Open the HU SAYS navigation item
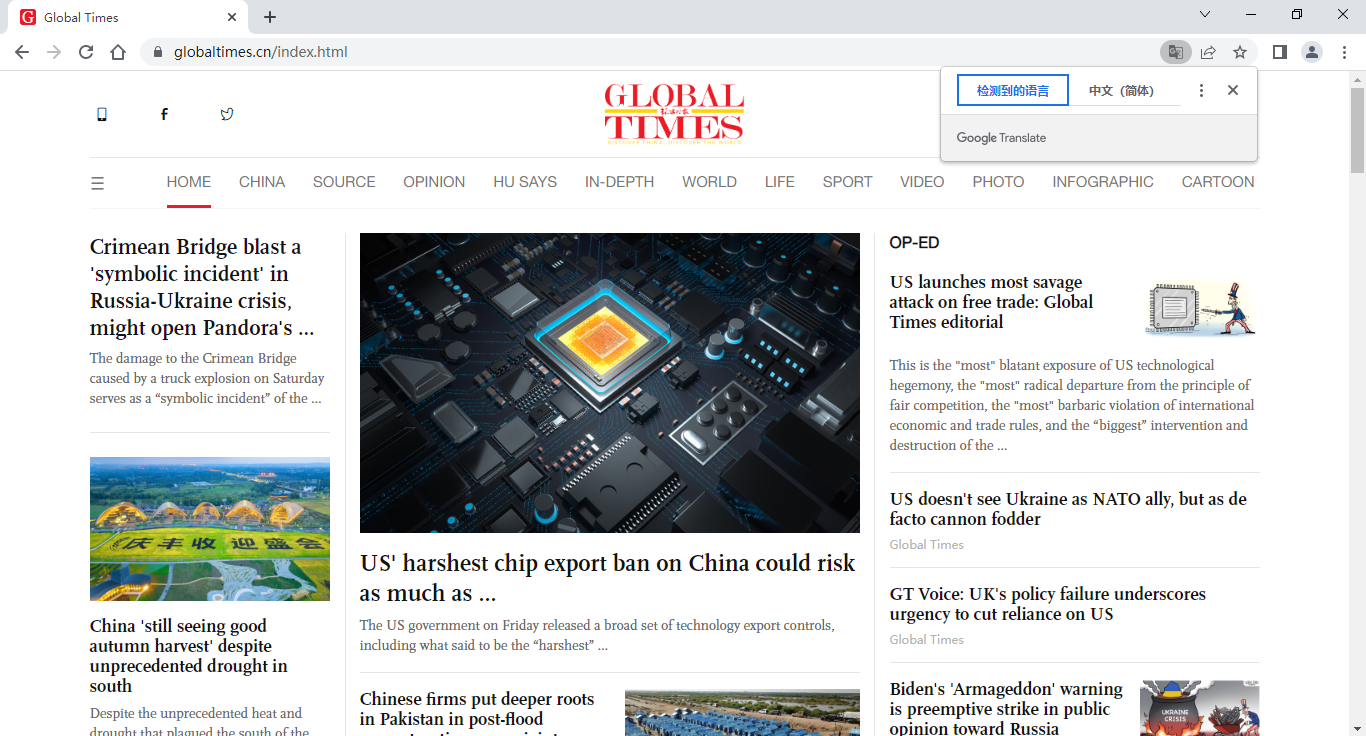The image size is (1366, 736). pos(525,182)
